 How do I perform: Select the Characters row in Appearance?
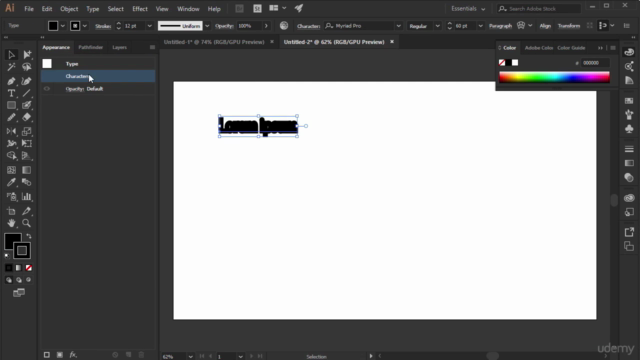pyautogui.click(x=98, y=76)
